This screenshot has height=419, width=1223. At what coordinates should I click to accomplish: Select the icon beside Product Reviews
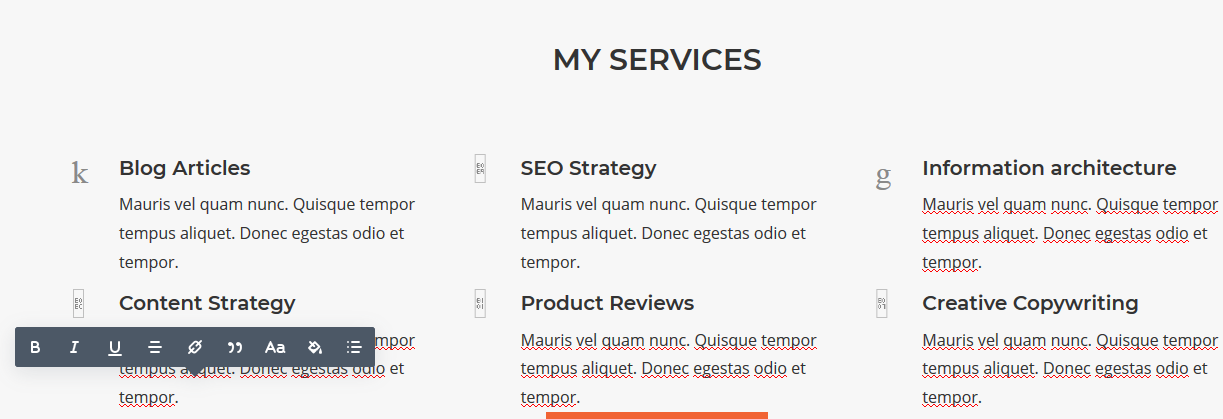coord(480,304)
